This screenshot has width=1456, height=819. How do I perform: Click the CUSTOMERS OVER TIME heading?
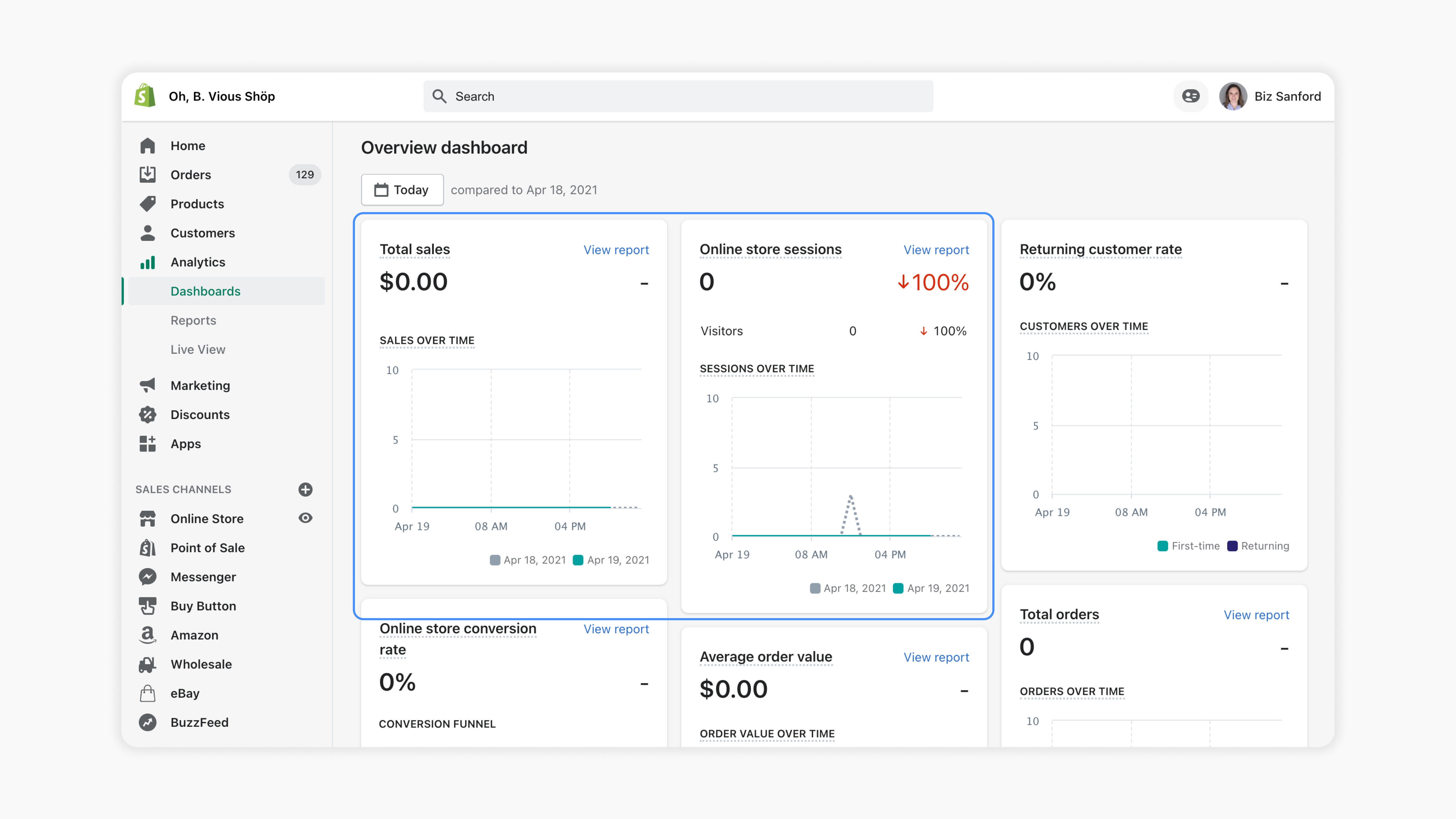(x=1083, y=326)
